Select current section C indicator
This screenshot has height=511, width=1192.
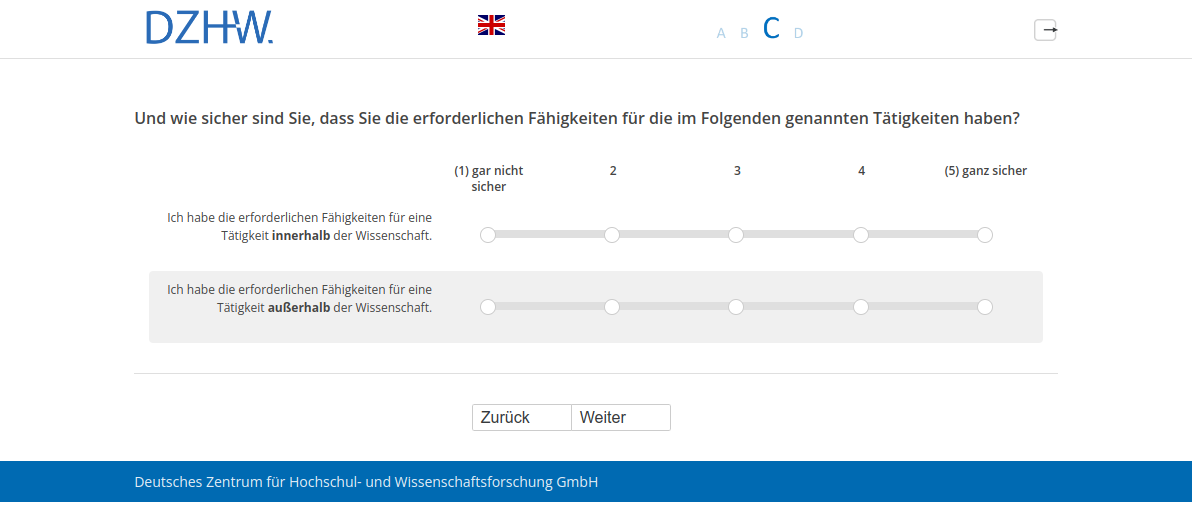point(771,28)
